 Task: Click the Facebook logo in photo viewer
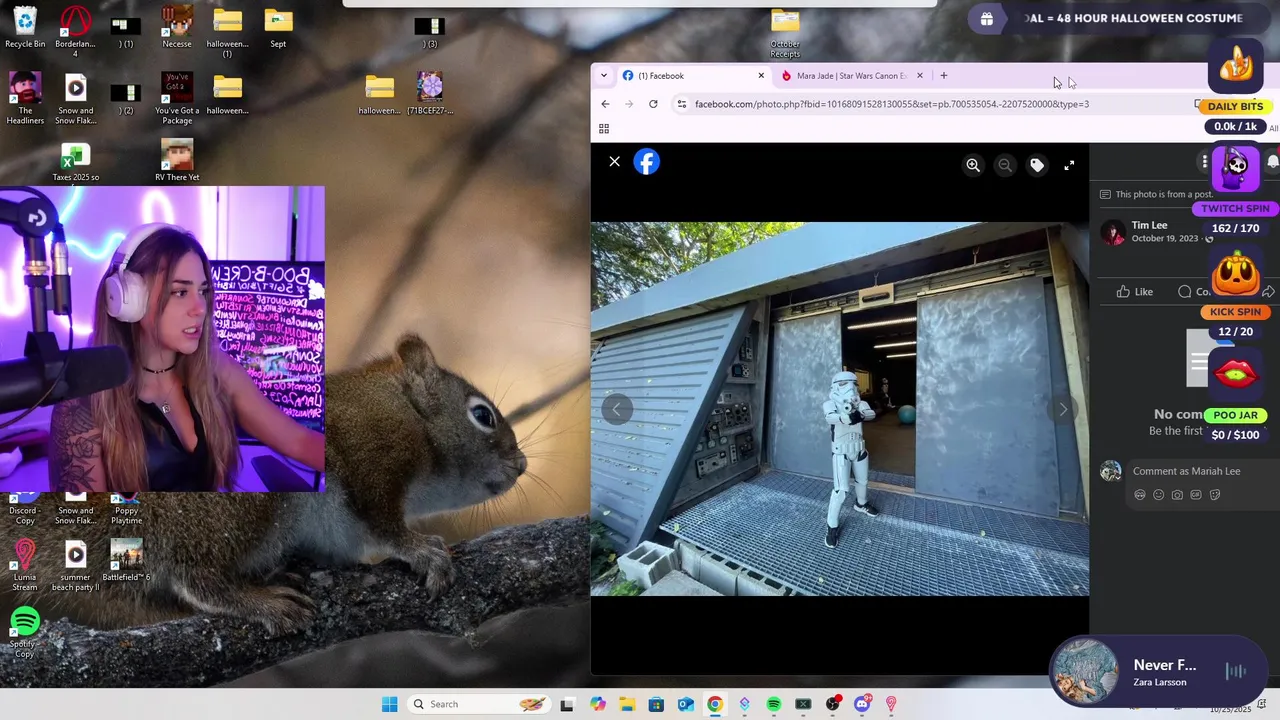(647, 162)
